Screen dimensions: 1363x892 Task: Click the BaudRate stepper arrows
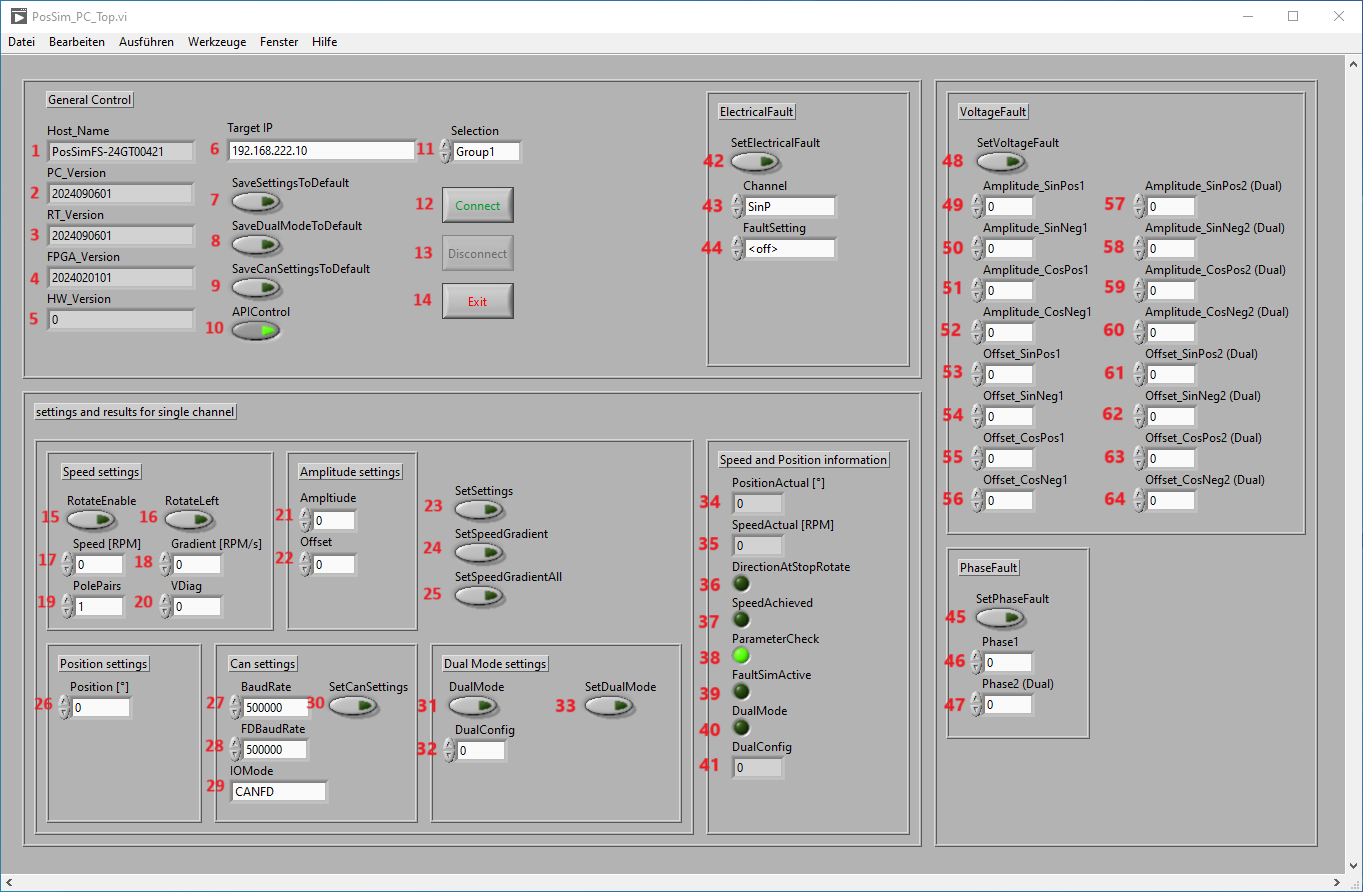235,708
